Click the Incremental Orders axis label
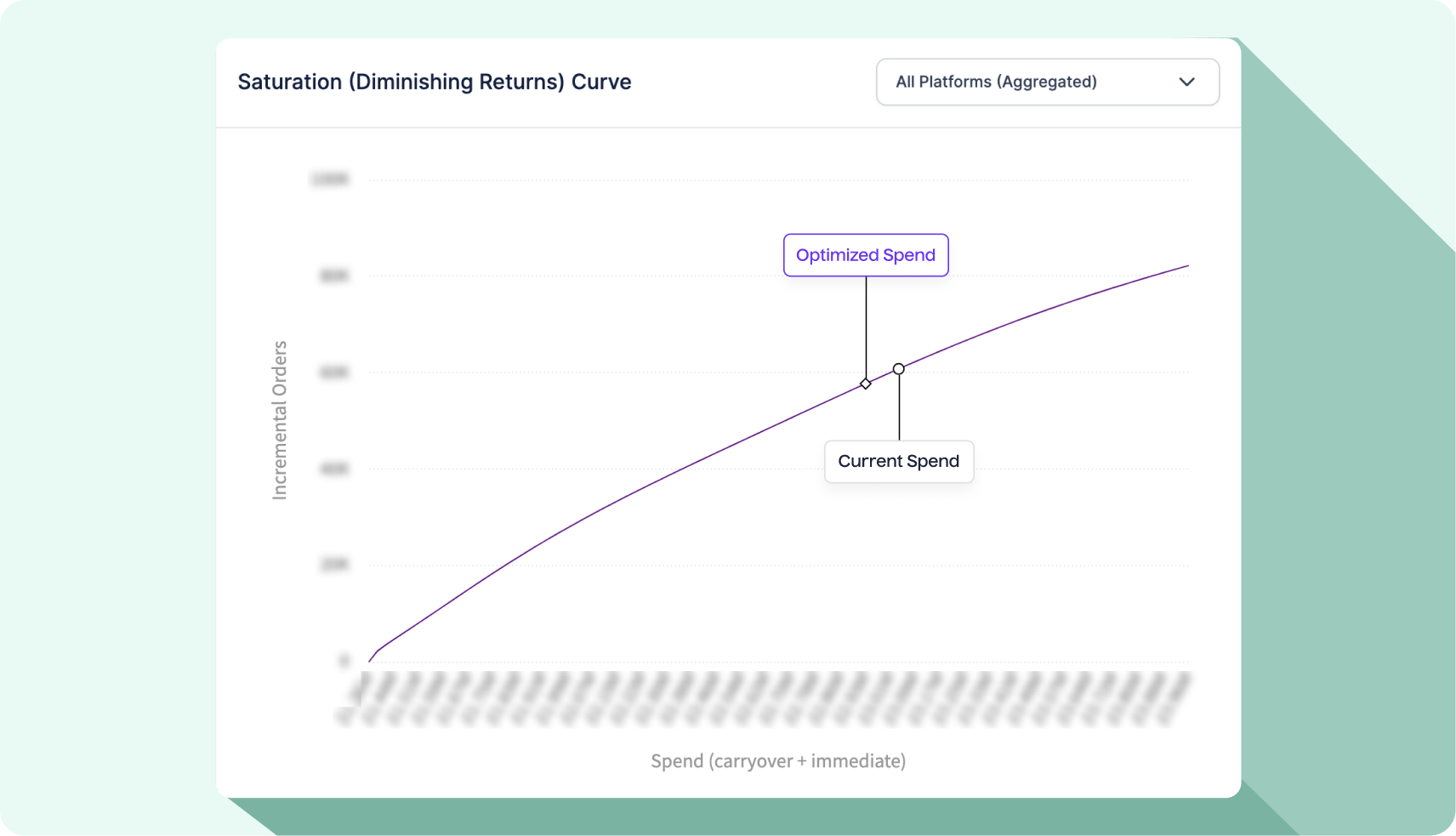Image resolution: width=1456 pixels, height=836 pixels. (x=280, y=420)
